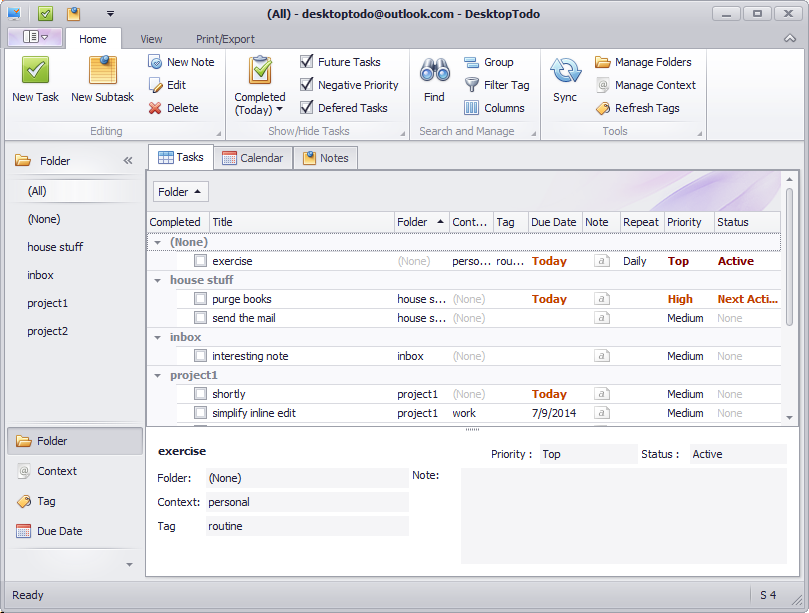Select Tag view in navigation pane
Viewport: 809px width, 613px height.
[75, 501]
